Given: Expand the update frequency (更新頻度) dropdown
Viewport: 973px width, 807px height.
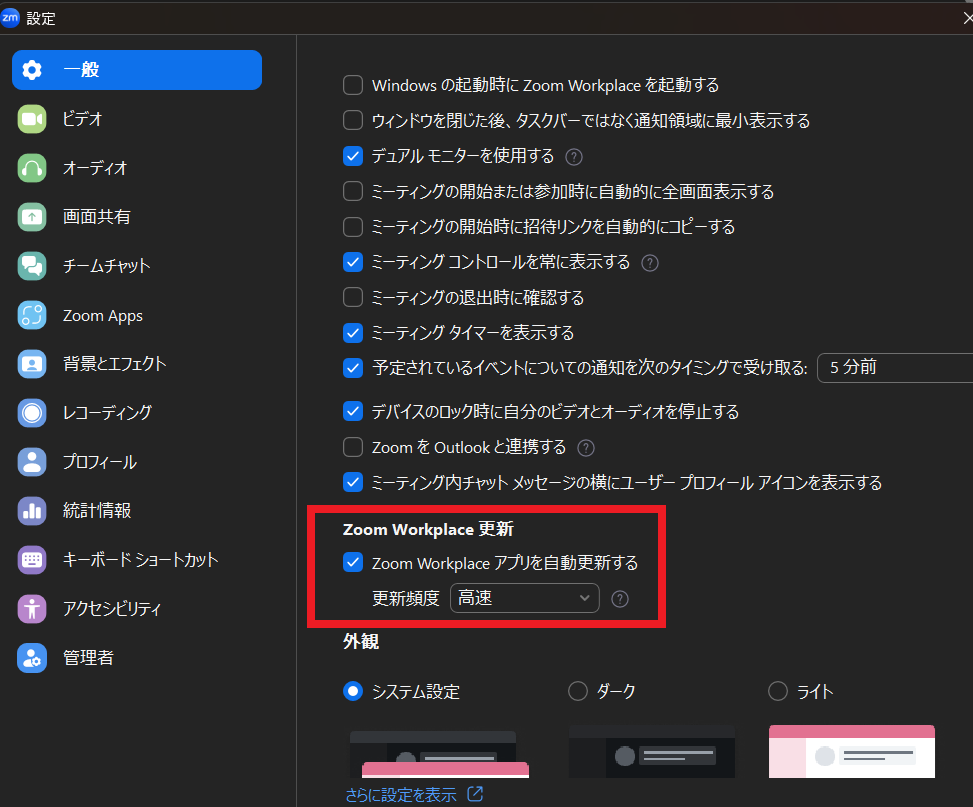Looking at the screenshot, I should (524, 598).
